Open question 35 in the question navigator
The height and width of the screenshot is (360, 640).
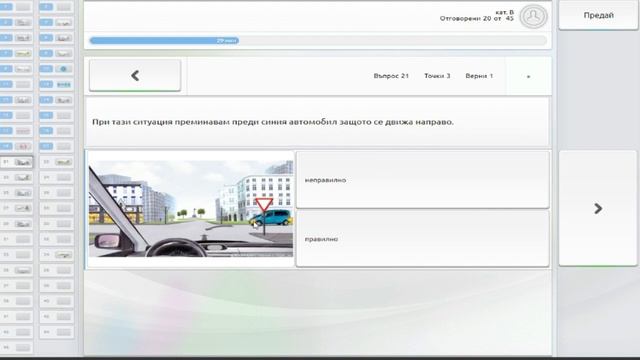pyautogui.click(x=16, y=271)
